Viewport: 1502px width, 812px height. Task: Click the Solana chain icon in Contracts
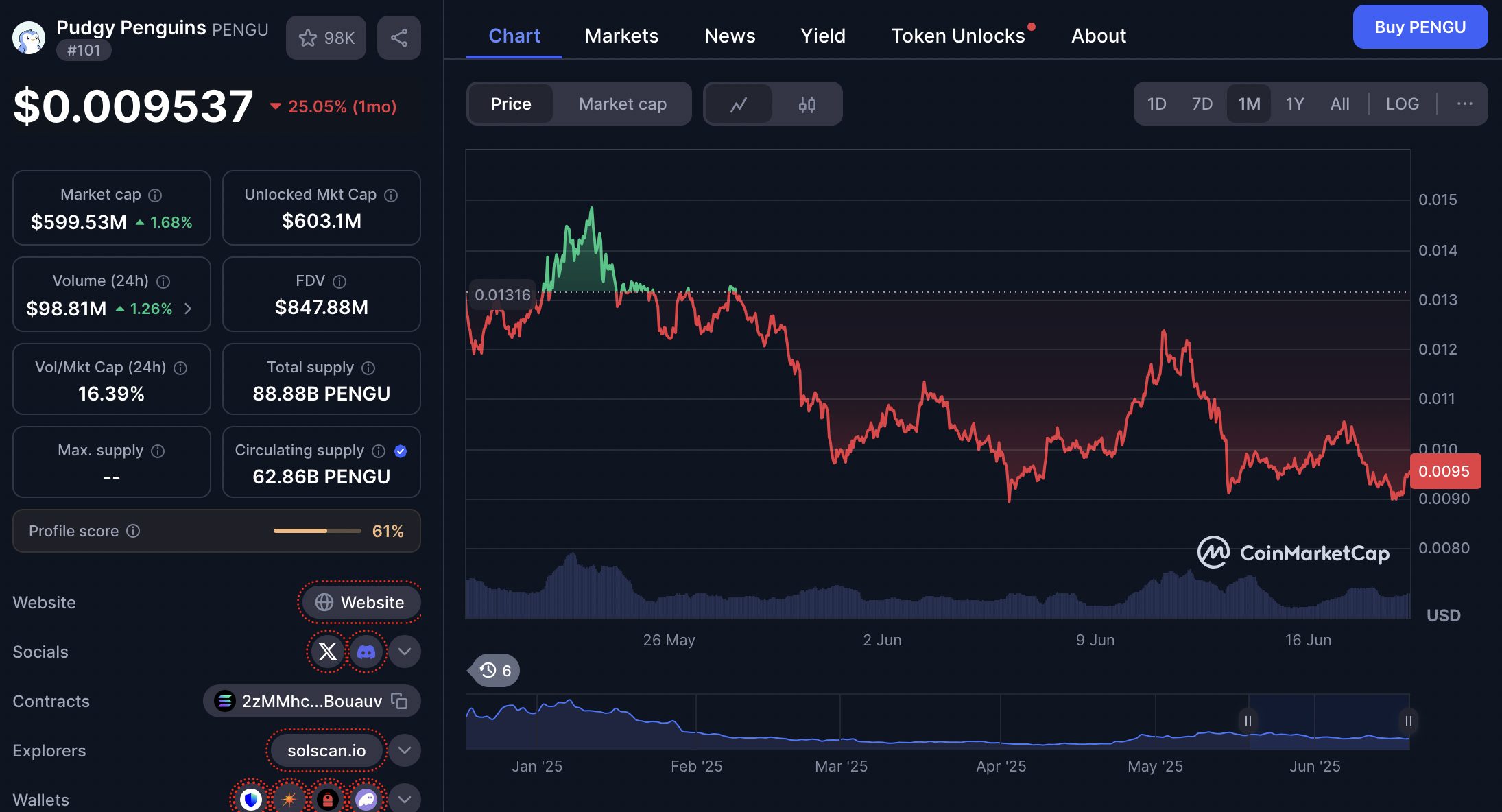click(225, 701)
